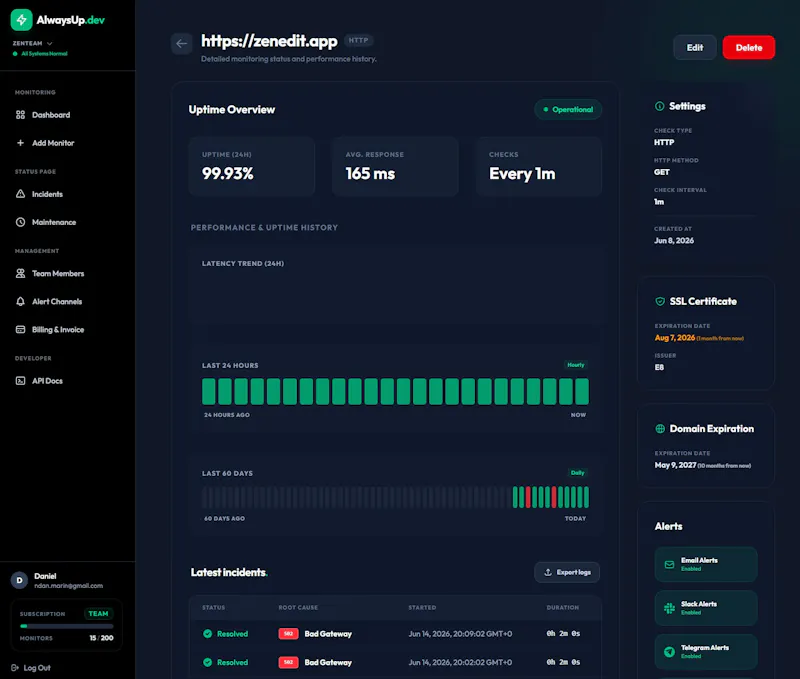Viewport: 800px width, 679px height.
Task: Click the Telegram Alerts card
Action: (706, 651)
